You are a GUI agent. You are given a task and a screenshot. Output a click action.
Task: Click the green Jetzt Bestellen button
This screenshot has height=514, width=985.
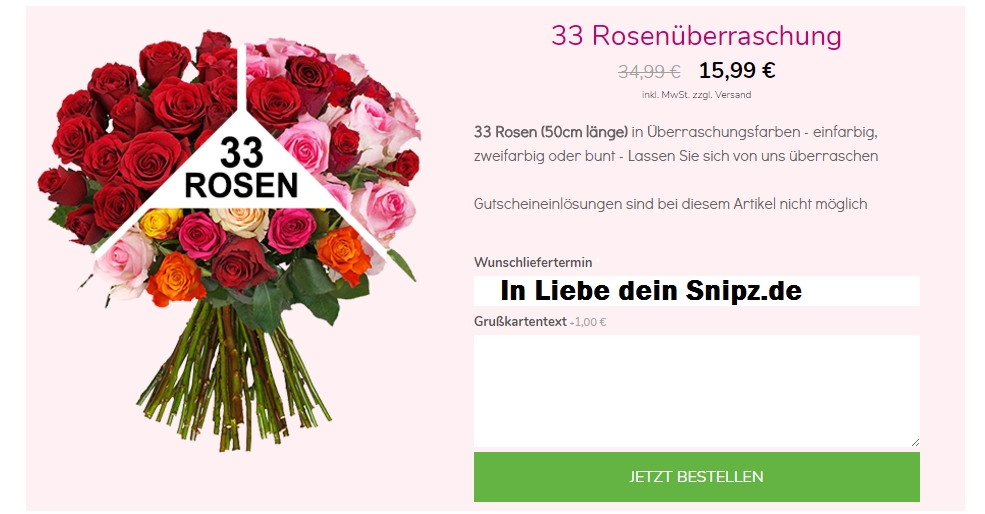(696, 477)
